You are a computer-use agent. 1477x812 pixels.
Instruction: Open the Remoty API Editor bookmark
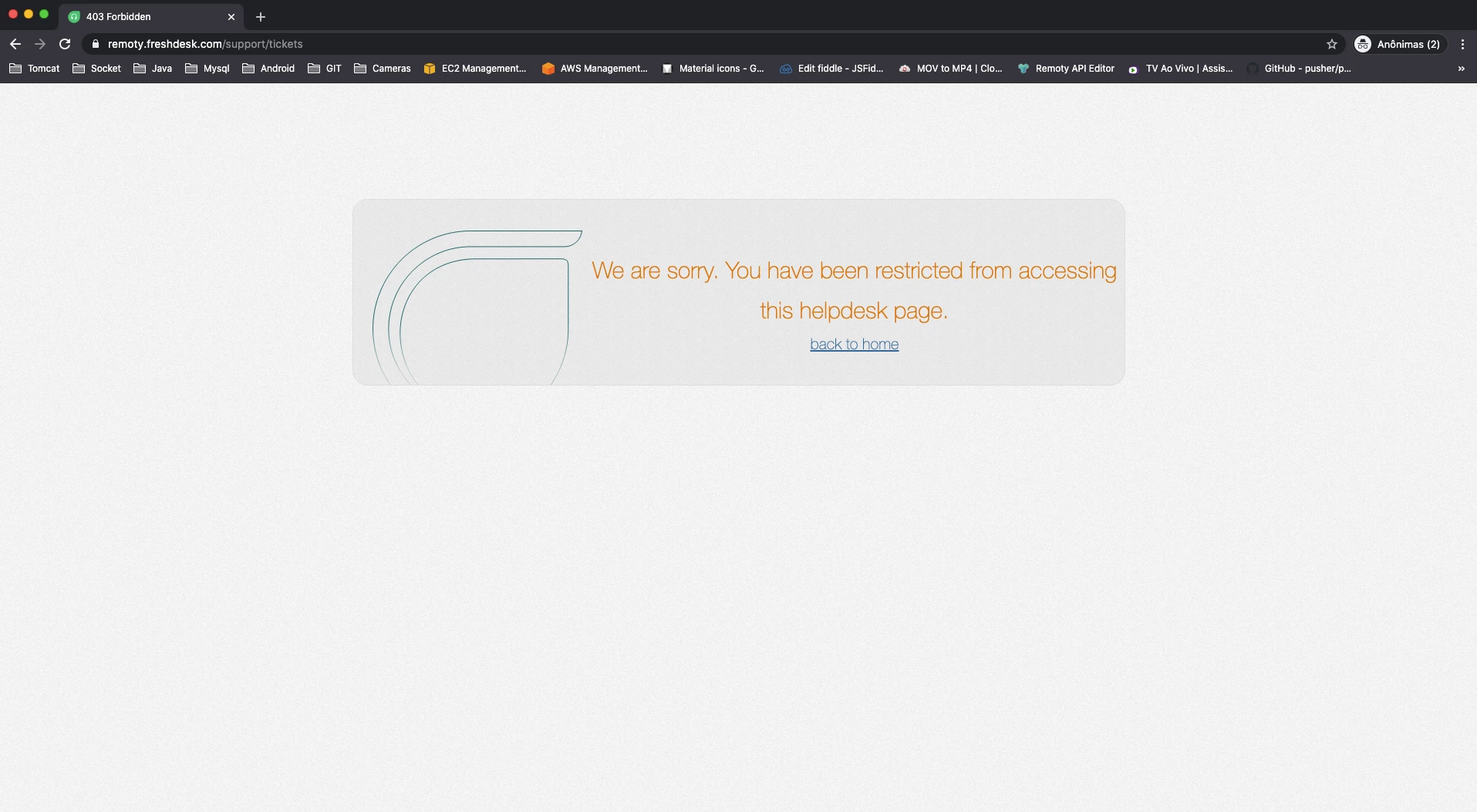pyautogui.click(x=1066, y=69)
